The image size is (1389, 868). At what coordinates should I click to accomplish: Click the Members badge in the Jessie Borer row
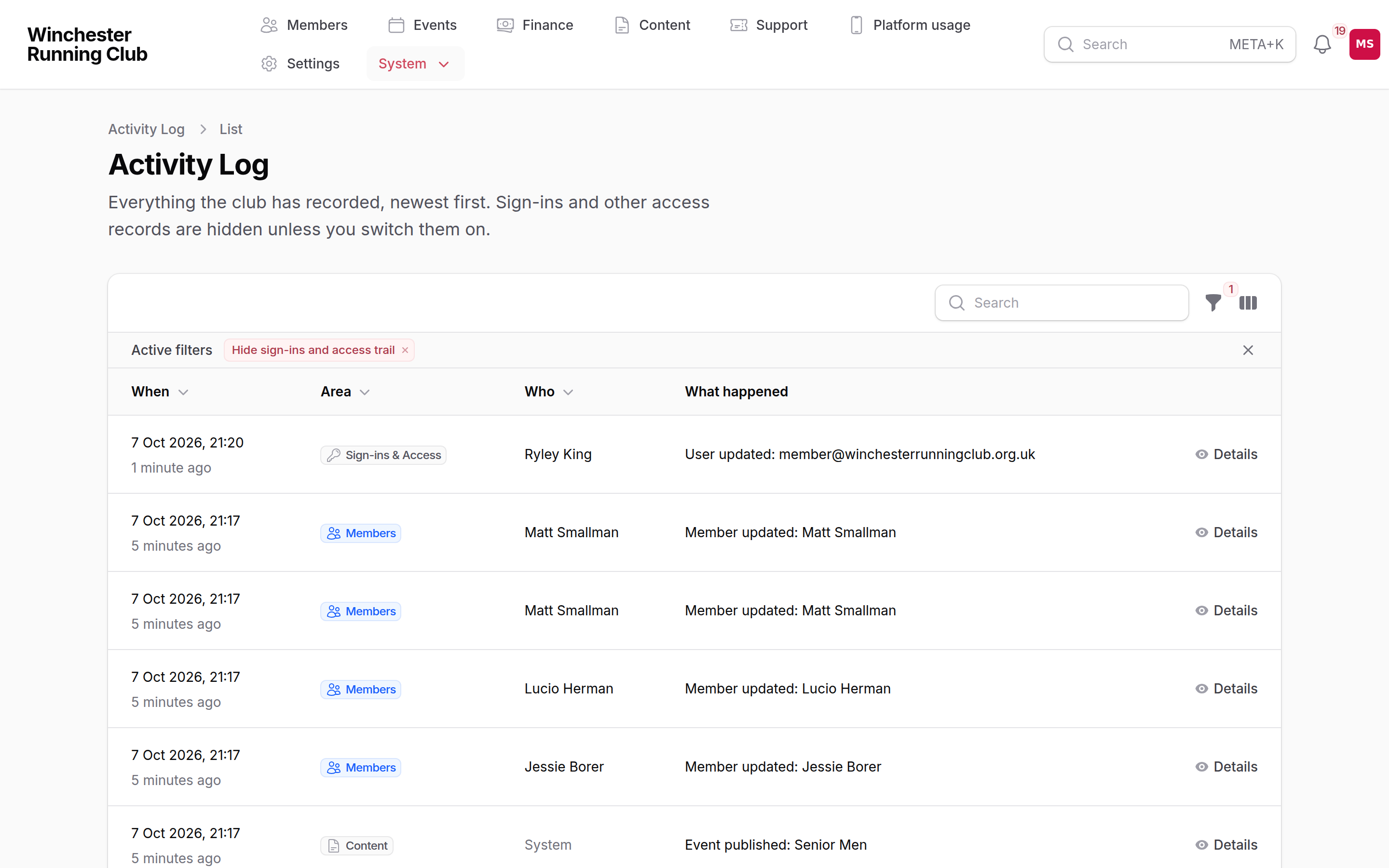361,767
